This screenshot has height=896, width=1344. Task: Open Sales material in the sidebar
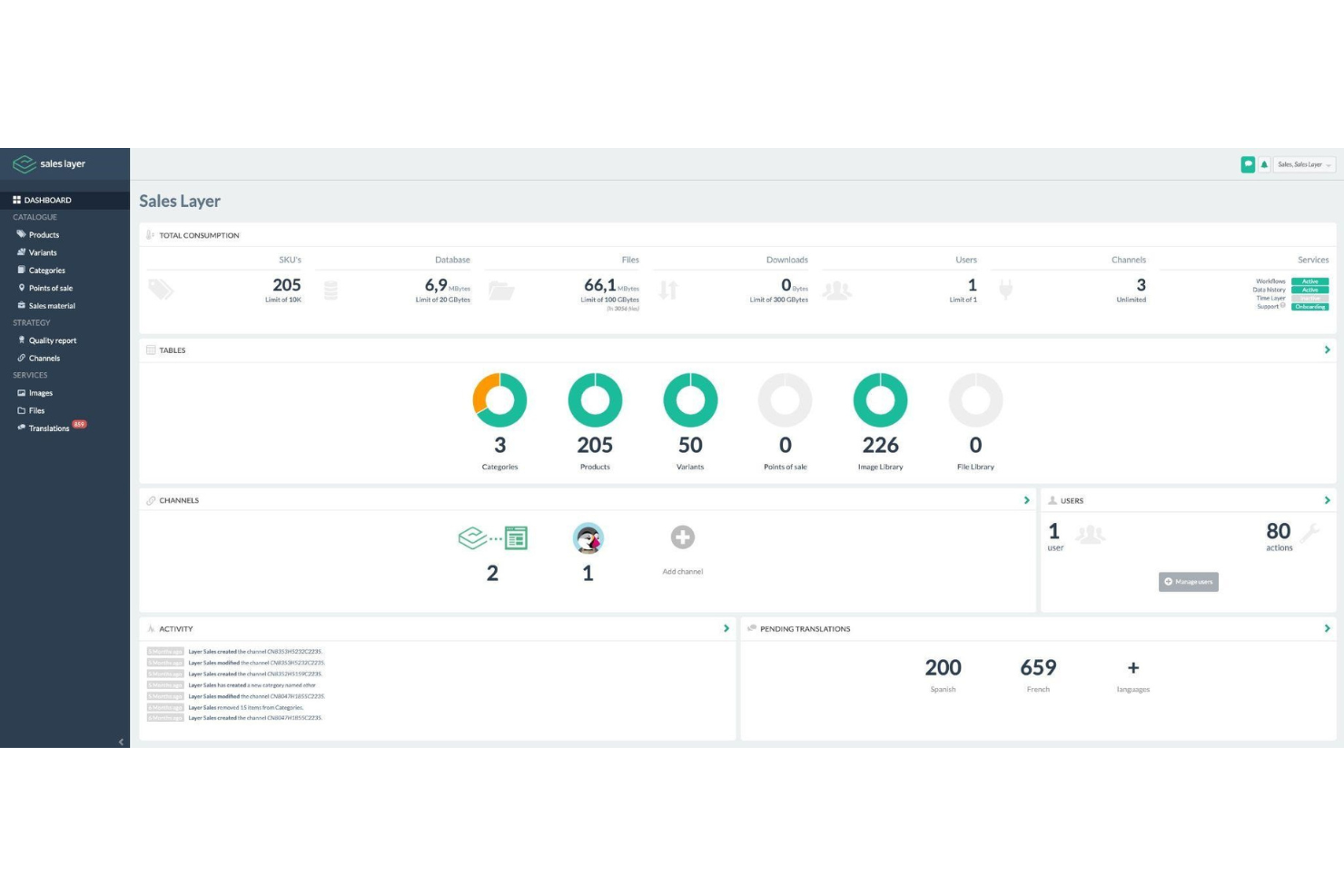51,306
